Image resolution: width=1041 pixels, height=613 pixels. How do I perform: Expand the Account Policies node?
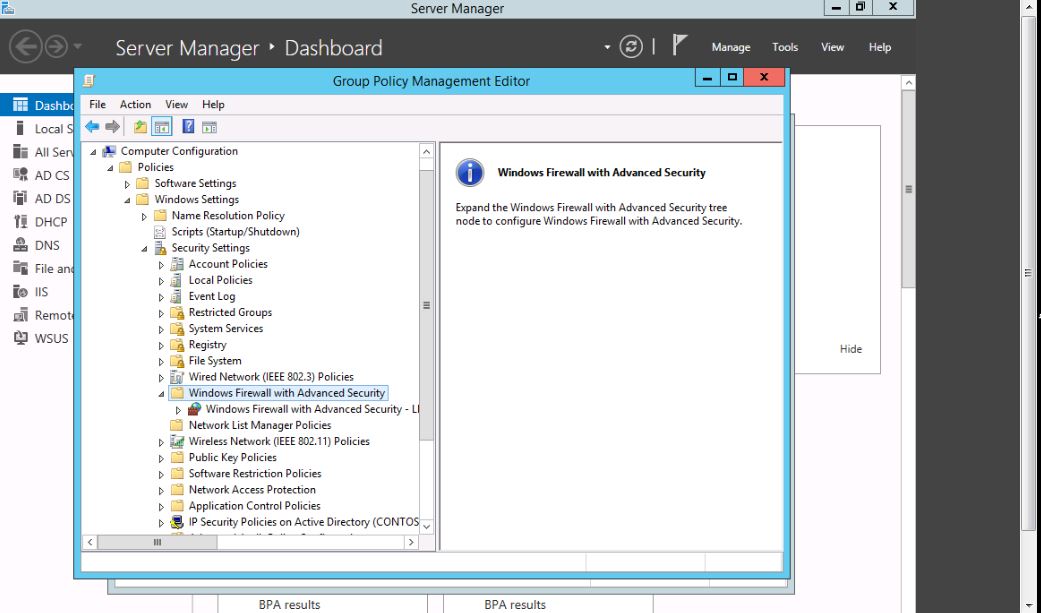(x=161, y=264)
